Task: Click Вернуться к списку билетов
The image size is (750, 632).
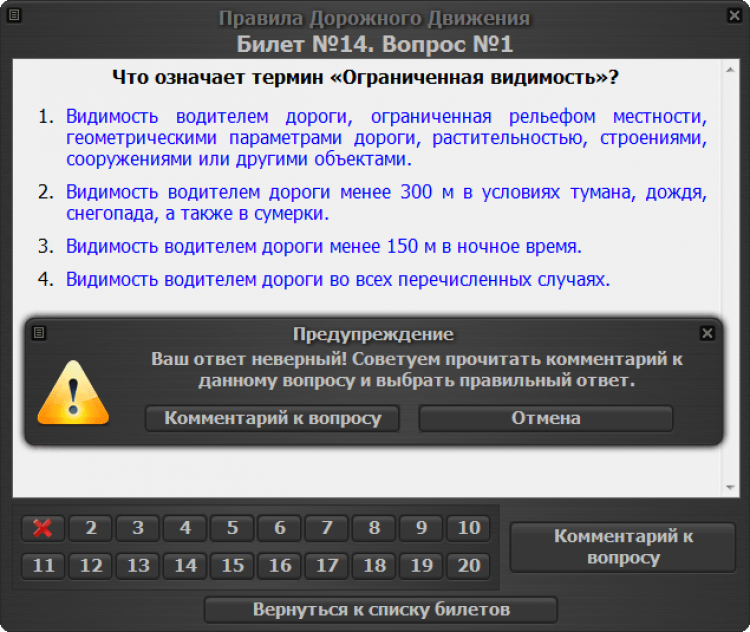Action: (381, 610)
